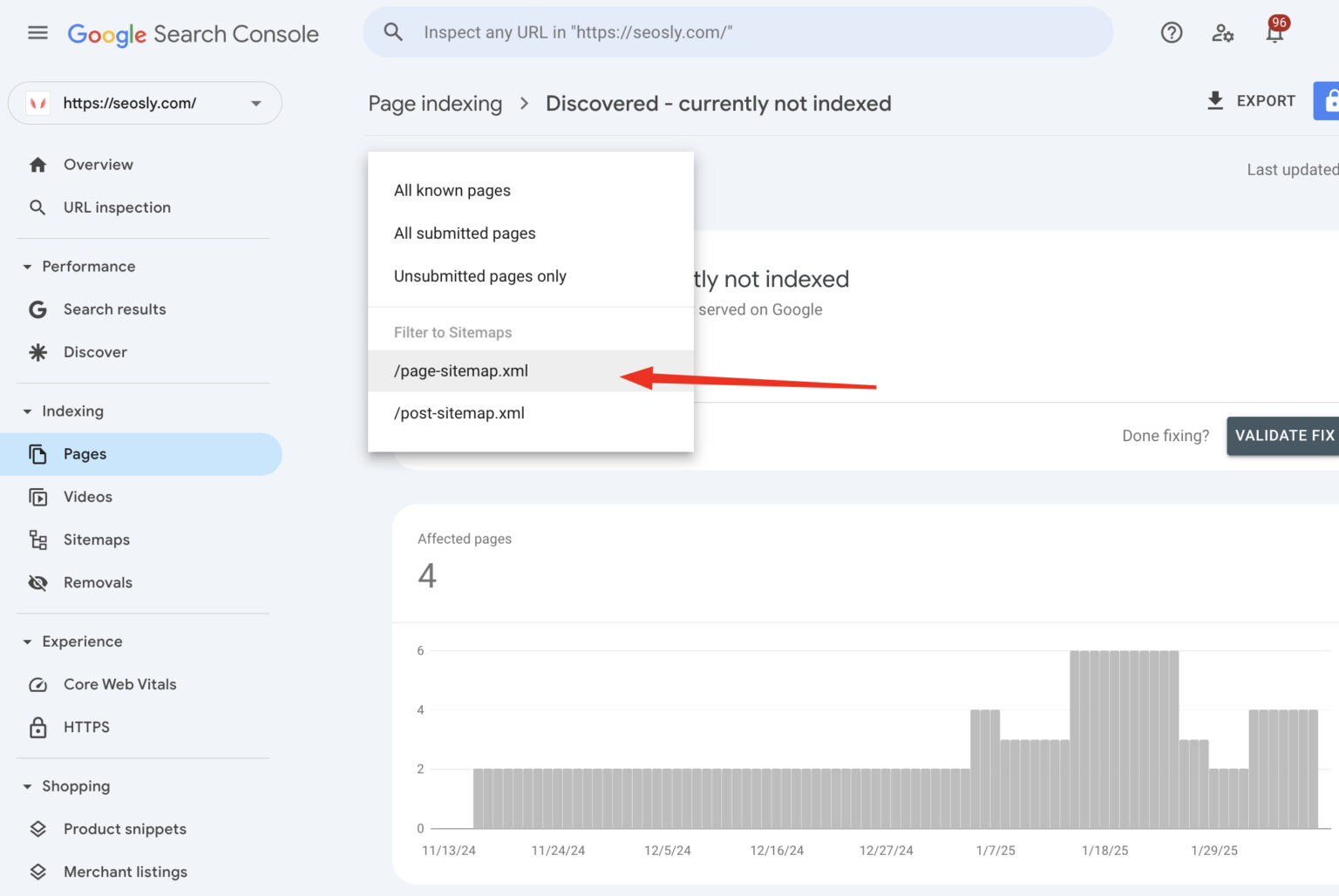Open the Removals report icon
Image resolution: width=1339 pixels, height=896 pixels.
click(x=38, y=582)
